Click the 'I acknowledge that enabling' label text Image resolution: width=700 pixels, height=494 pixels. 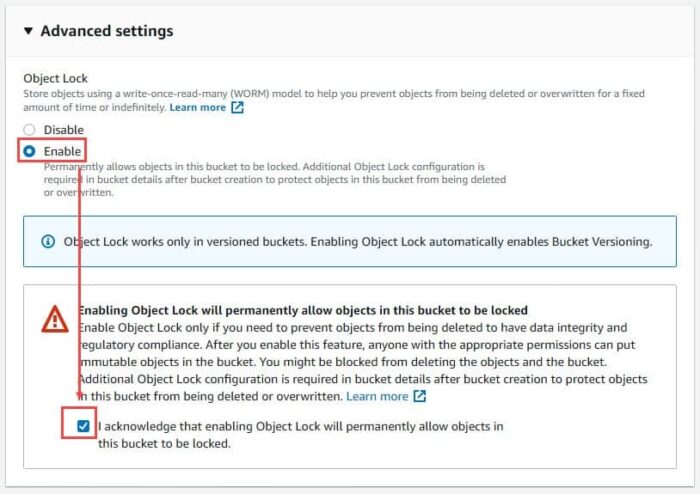(300, 427)
